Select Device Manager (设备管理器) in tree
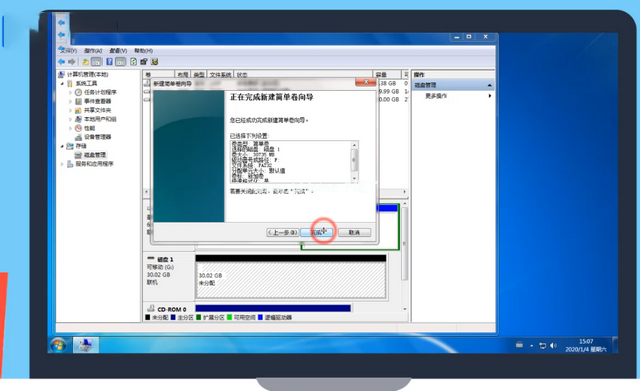Image resolution: width=640 pixels, height=391 pixels. pyautogui.click(x=98, y=137)
